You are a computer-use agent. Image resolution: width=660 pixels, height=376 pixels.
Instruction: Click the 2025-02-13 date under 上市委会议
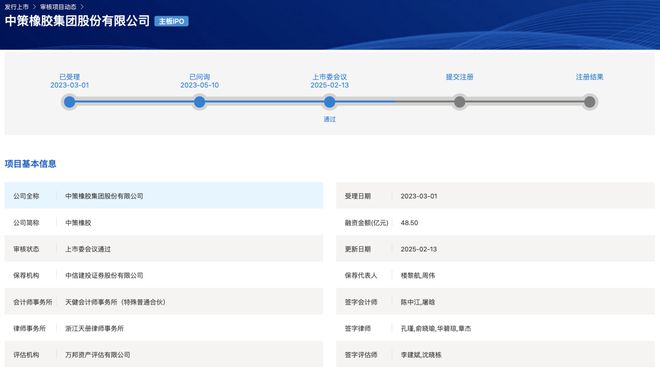(x=330, y=85)
